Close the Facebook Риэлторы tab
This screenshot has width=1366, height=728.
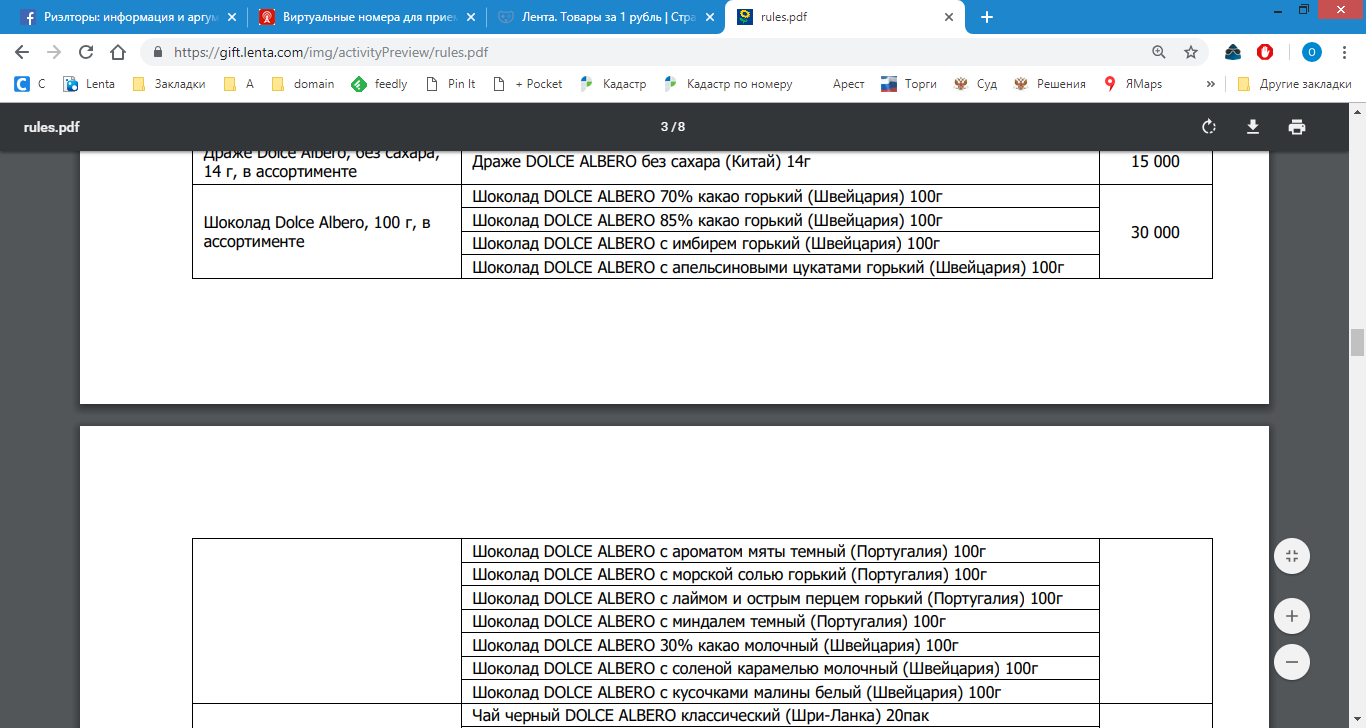[x=231, y=17]
